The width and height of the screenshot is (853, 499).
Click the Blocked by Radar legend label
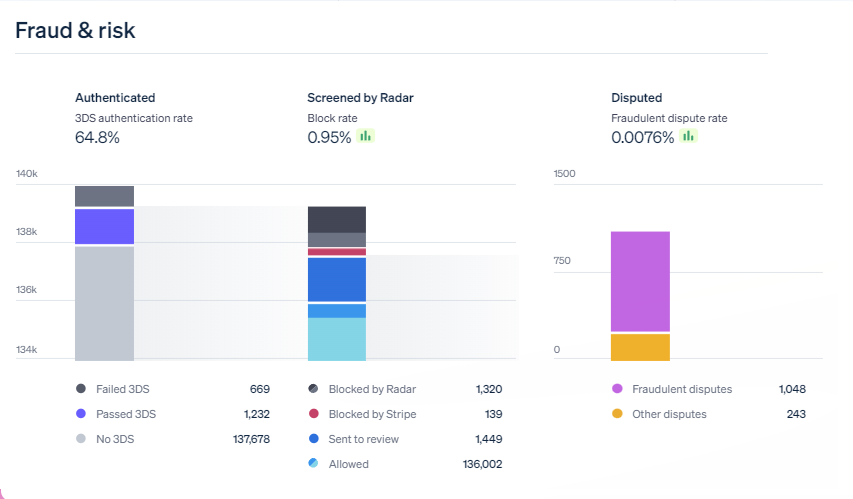(372, 389)
